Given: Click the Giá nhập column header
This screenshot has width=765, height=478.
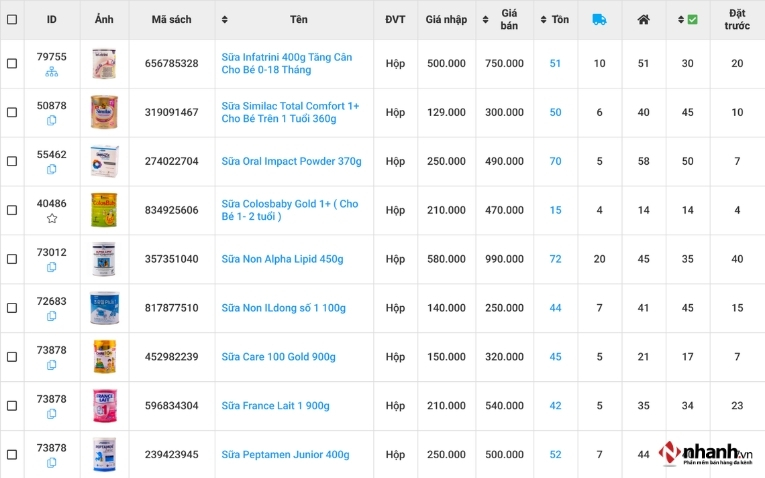Looking at the screenshot, I should [446, 20].
